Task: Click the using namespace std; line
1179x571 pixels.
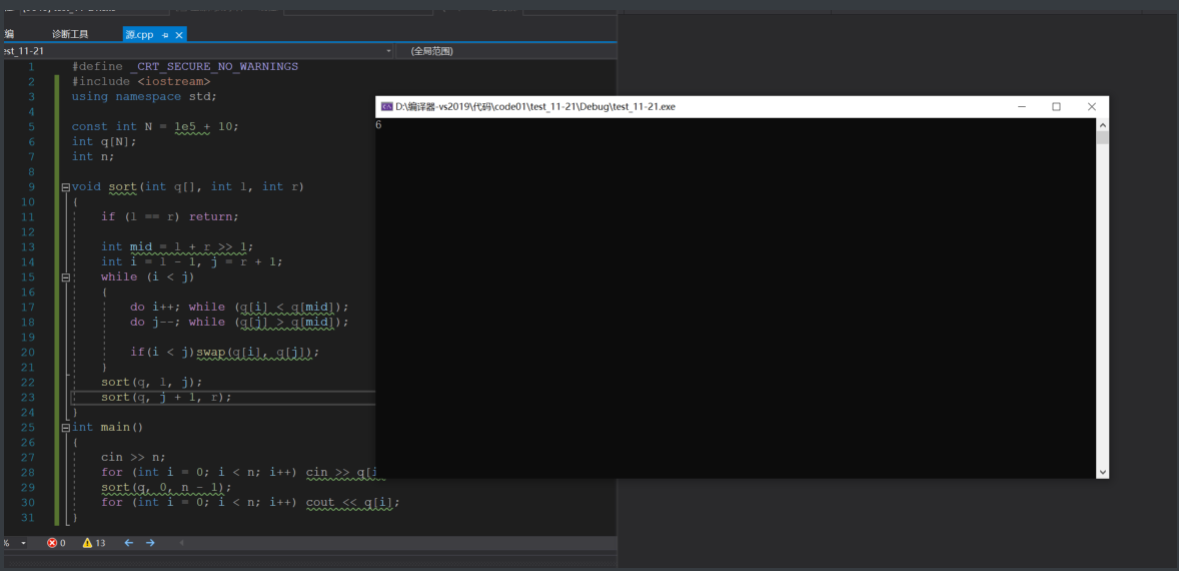Action: point(144,96)
